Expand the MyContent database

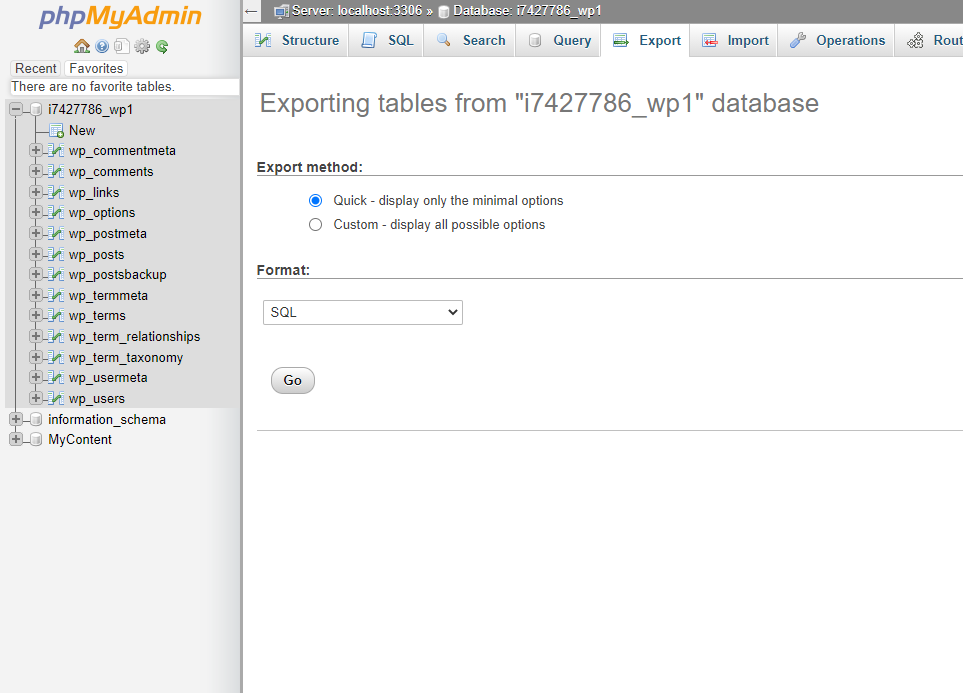click(x=16, y=439)
